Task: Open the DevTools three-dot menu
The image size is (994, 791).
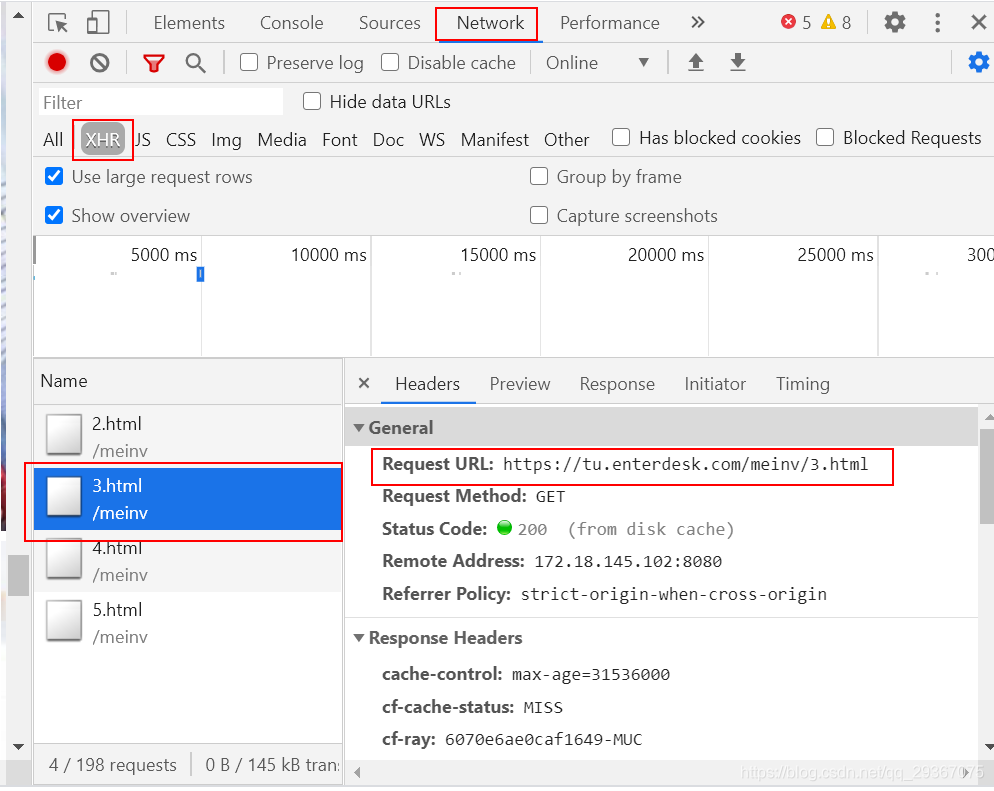Action: pyautogui.click(x=938, y=23)
